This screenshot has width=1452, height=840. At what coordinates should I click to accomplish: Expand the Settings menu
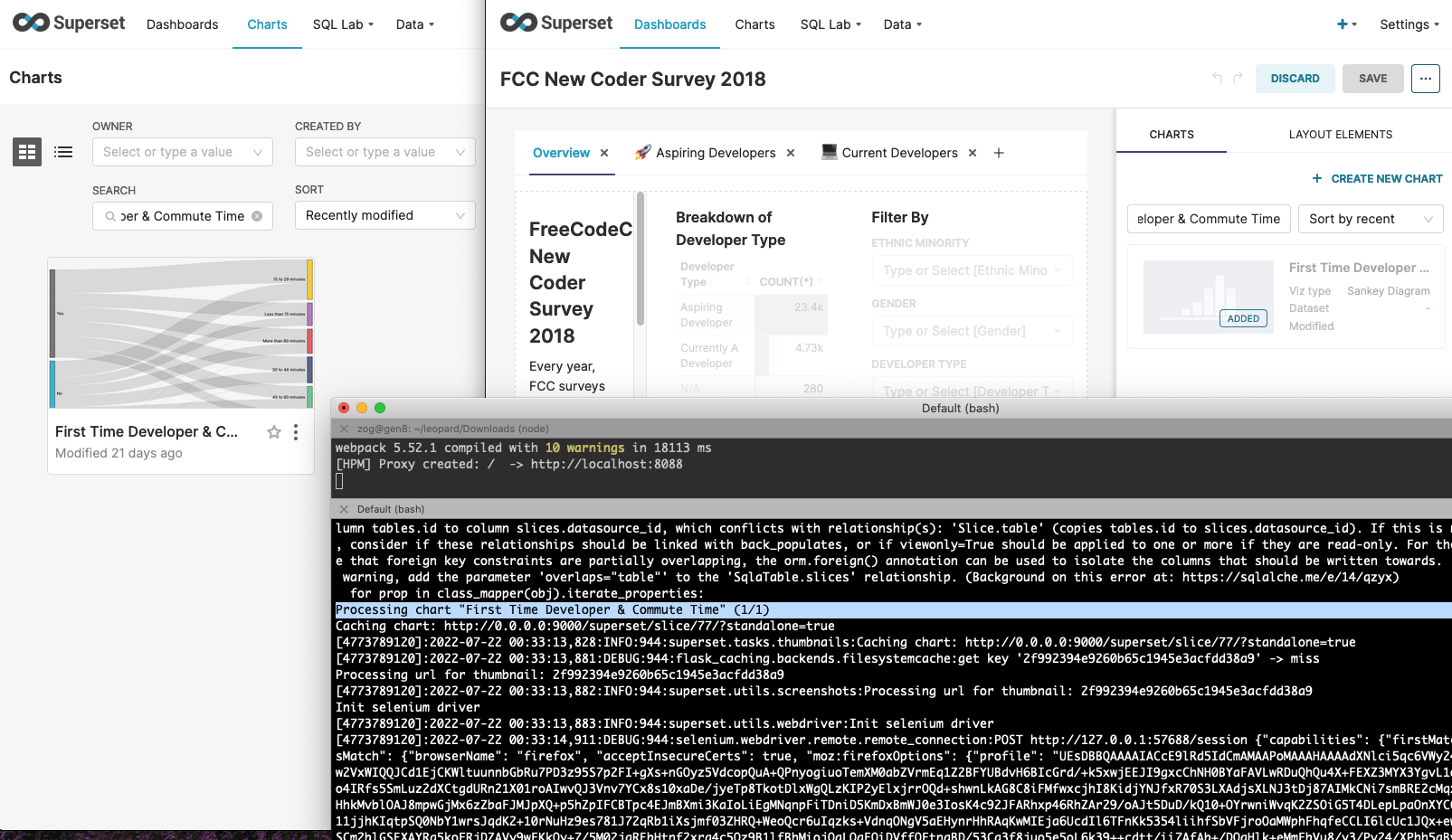pos(1409,24)
